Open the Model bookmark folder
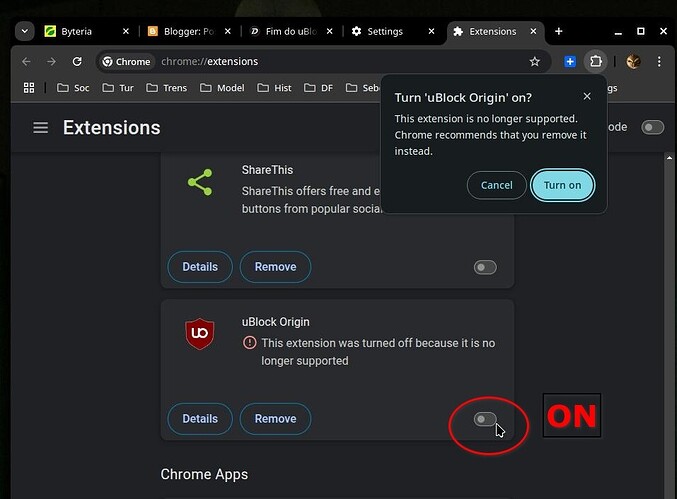 tap(222, 88)
